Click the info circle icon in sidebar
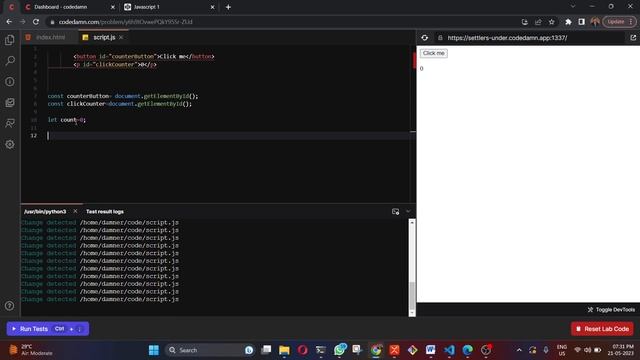The image size is (640, 360). point(10,82)
